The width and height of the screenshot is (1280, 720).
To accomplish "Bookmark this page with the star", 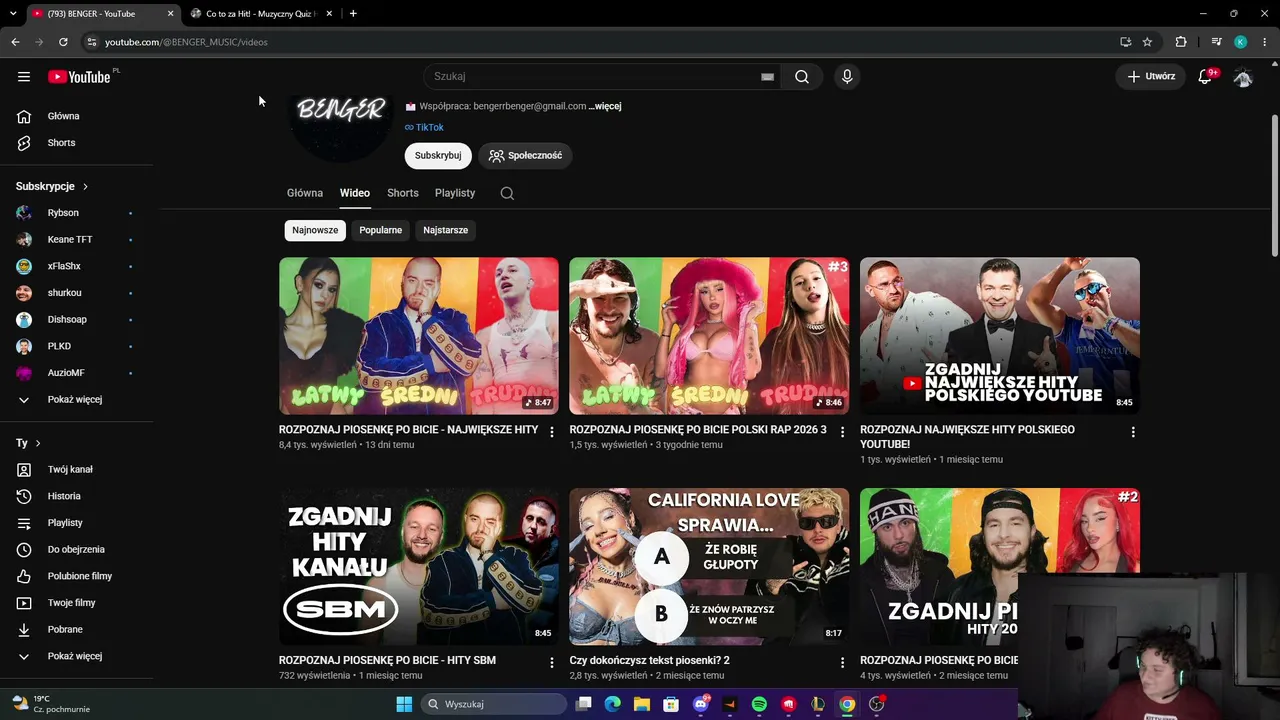I will click(1147, 42).
